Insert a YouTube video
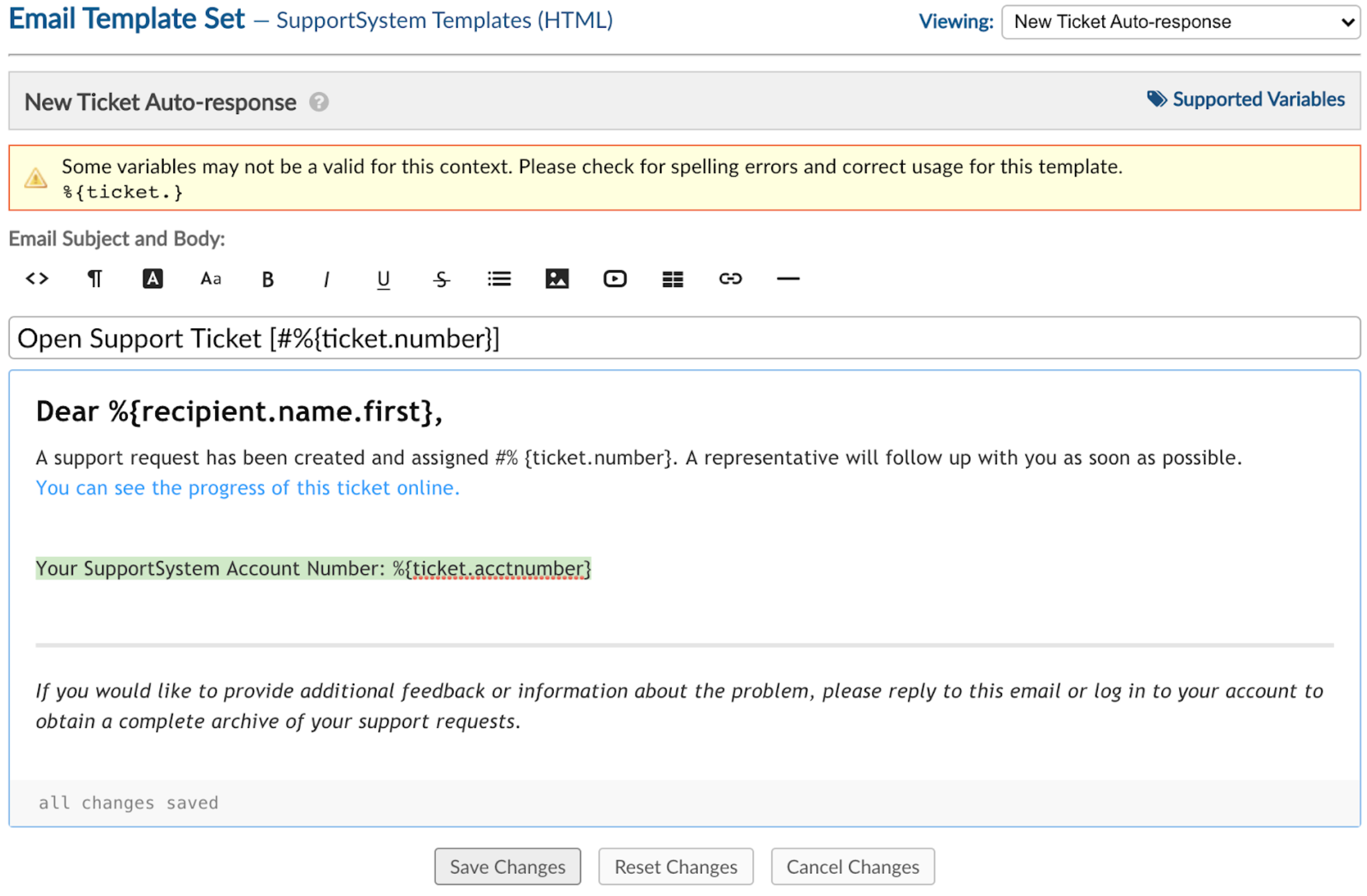 (x=615, y=278)
